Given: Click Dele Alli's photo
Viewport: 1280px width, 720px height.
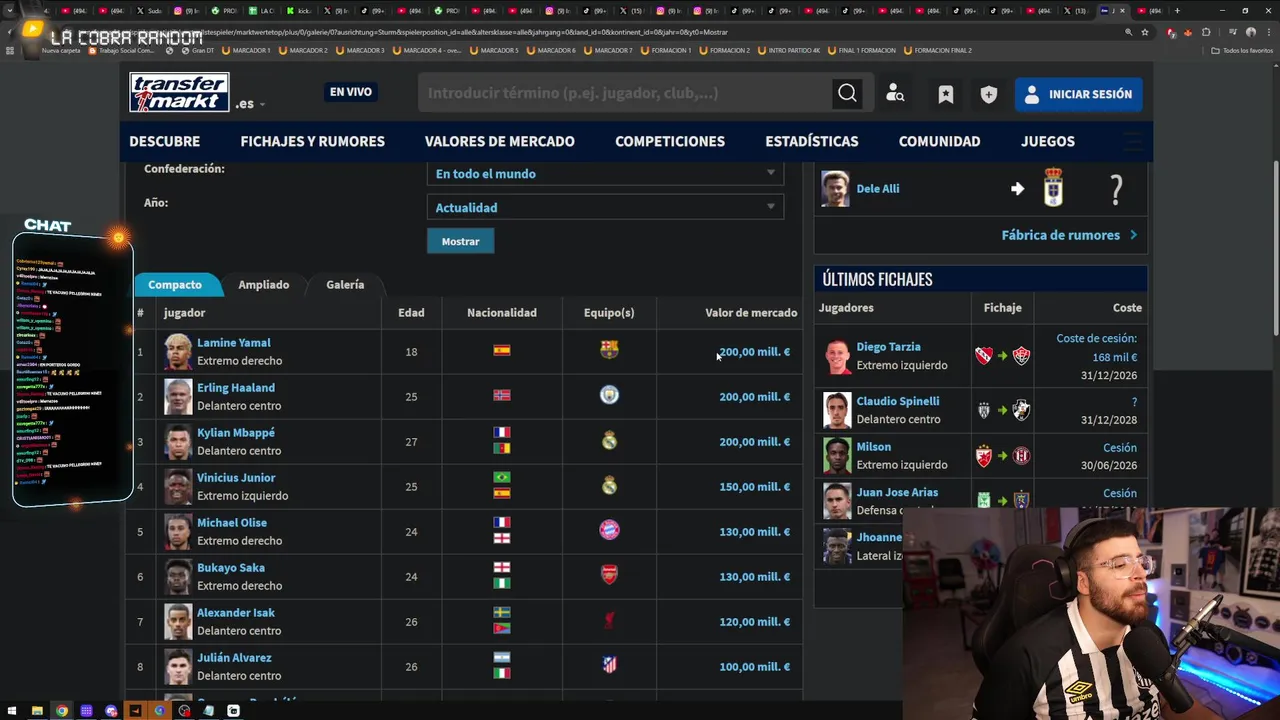Looking at the screenshot, I should point(835,189).
